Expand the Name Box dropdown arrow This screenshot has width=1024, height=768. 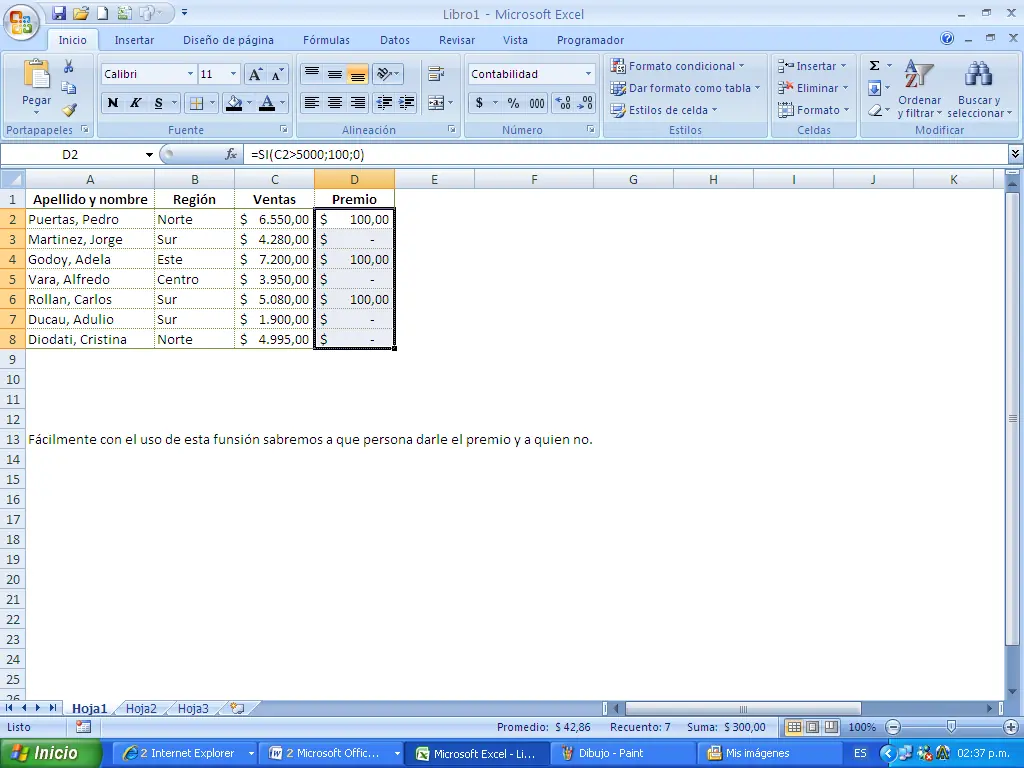coord(149,155)
